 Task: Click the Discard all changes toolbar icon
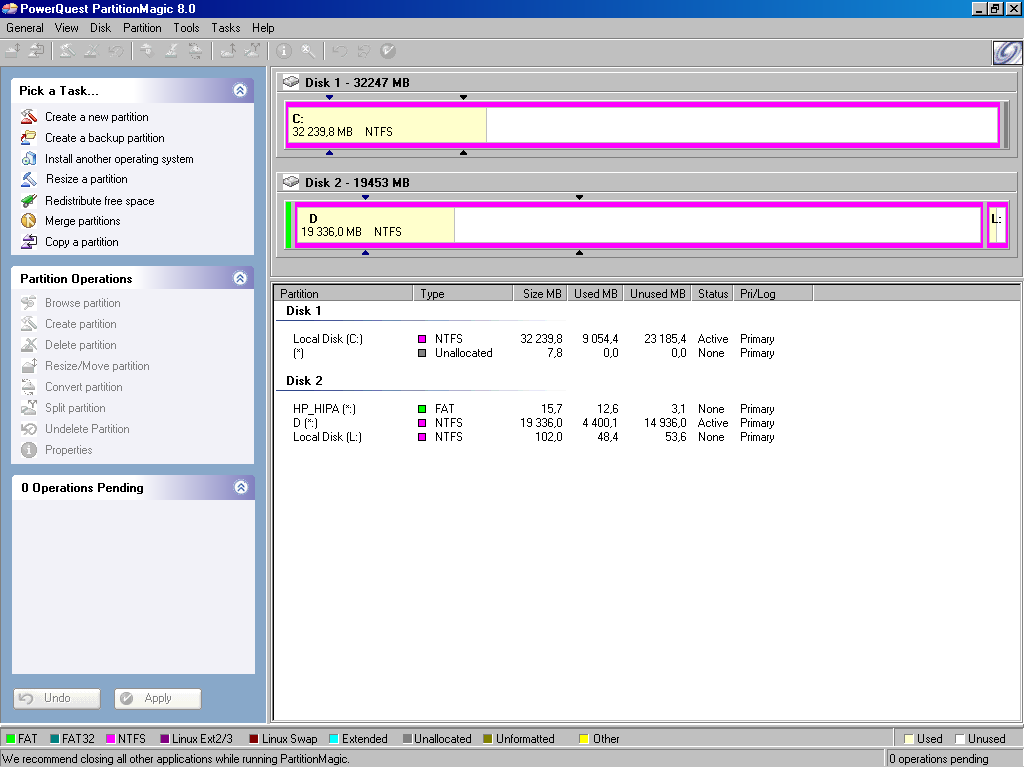[364, 51]
